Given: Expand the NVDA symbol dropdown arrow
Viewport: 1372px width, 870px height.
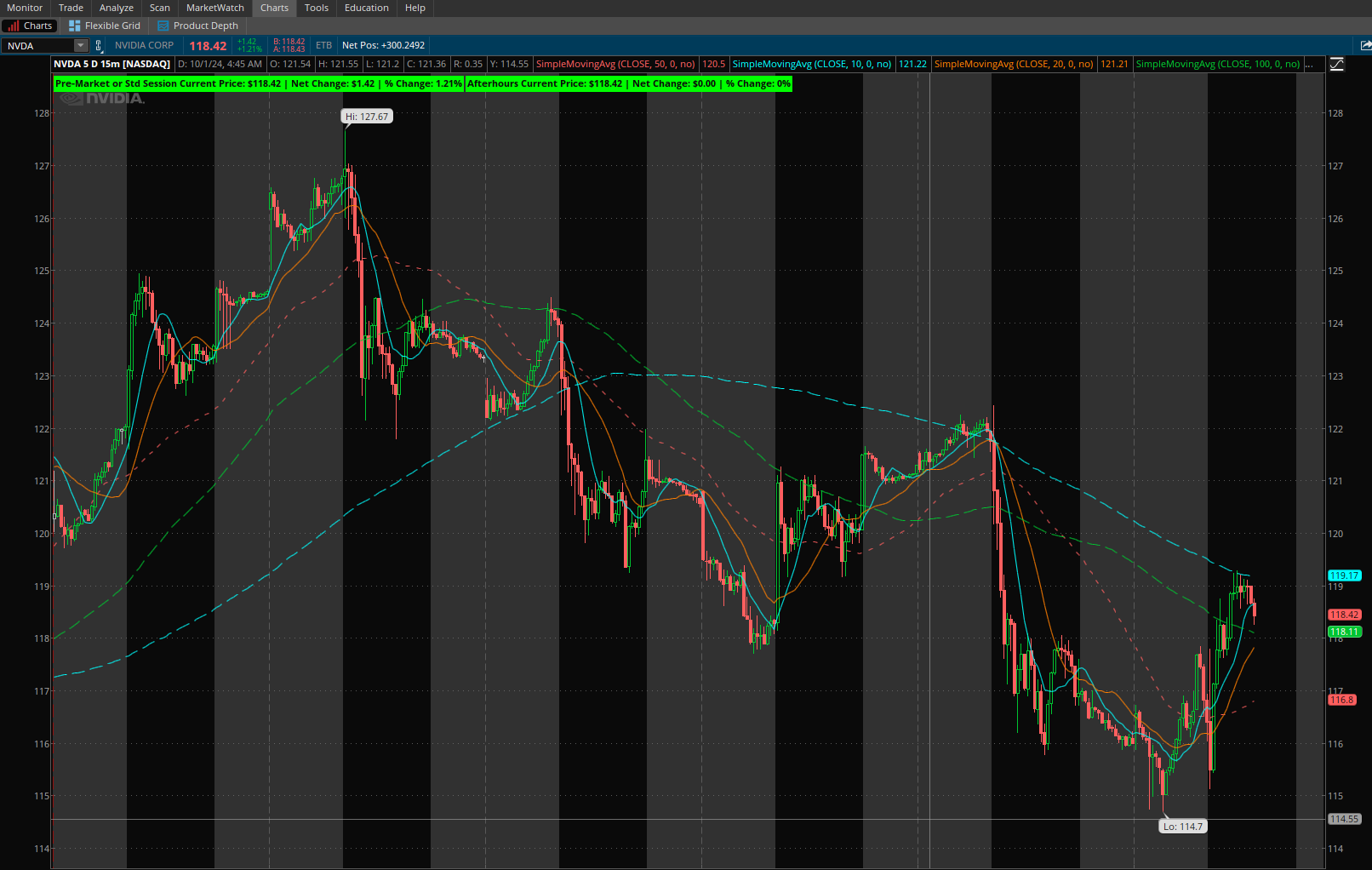Looking at the screenshot, I should pos(80,45).
